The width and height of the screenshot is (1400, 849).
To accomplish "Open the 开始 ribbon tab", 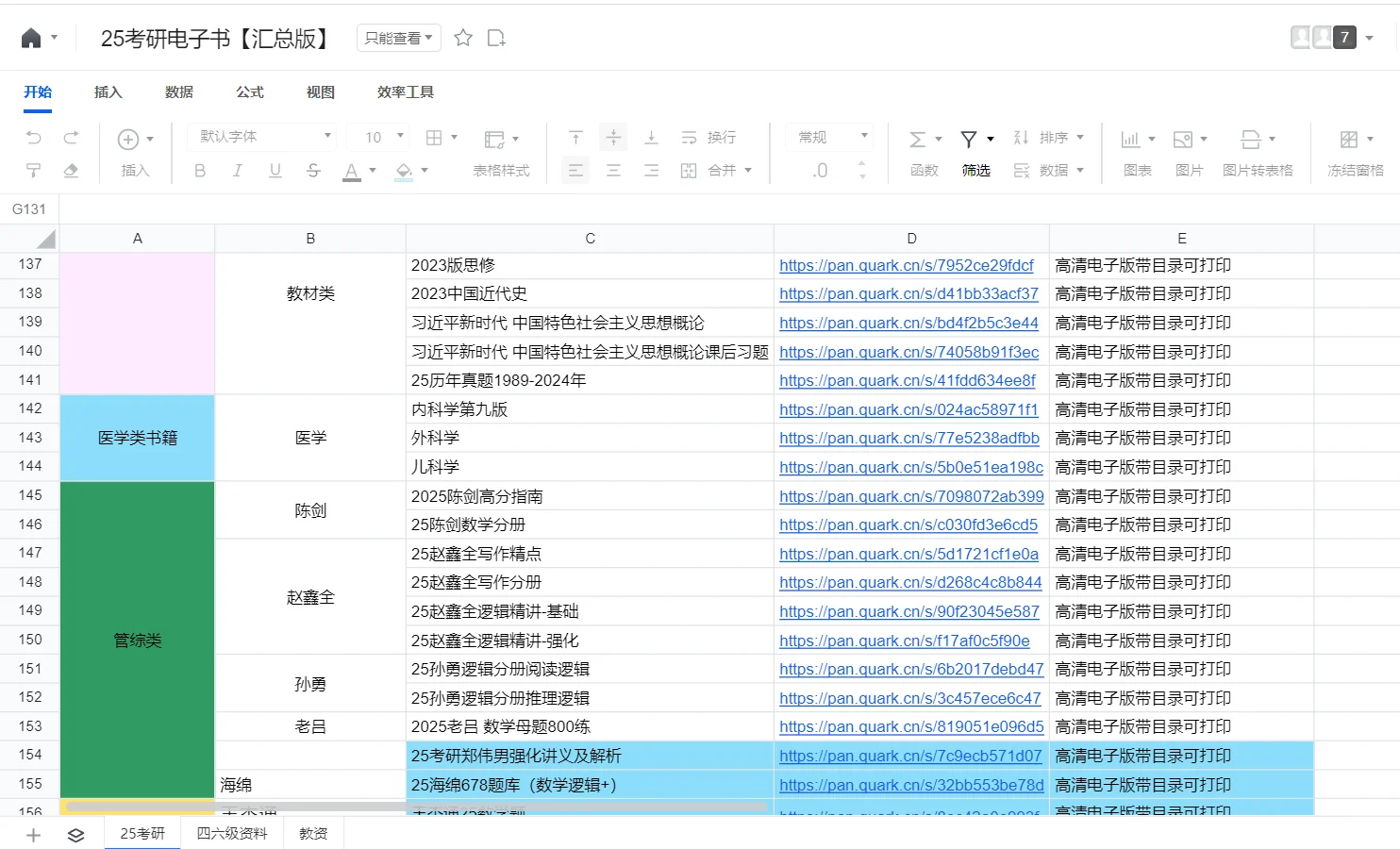I will coord(38,92).
